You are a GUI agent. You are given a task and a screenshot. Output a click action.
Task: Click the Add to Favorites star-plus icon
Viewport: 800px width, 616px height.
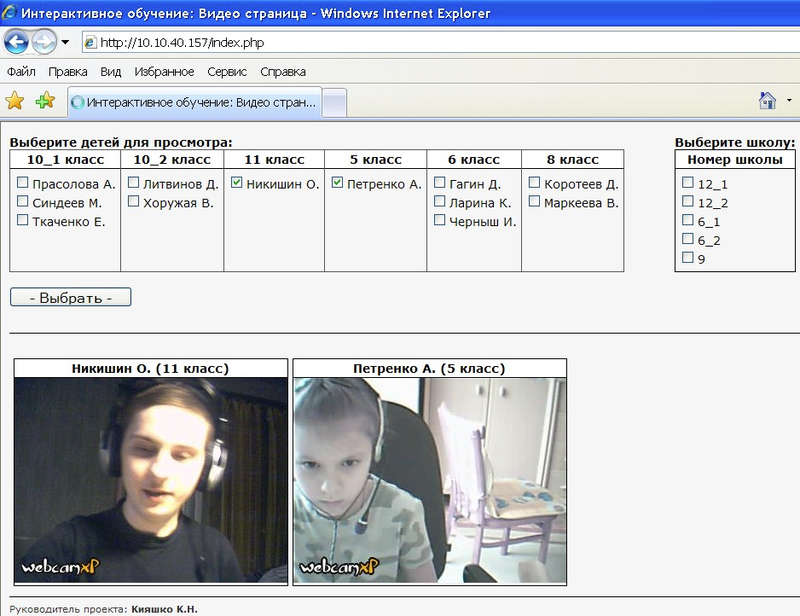pos(45,100)
